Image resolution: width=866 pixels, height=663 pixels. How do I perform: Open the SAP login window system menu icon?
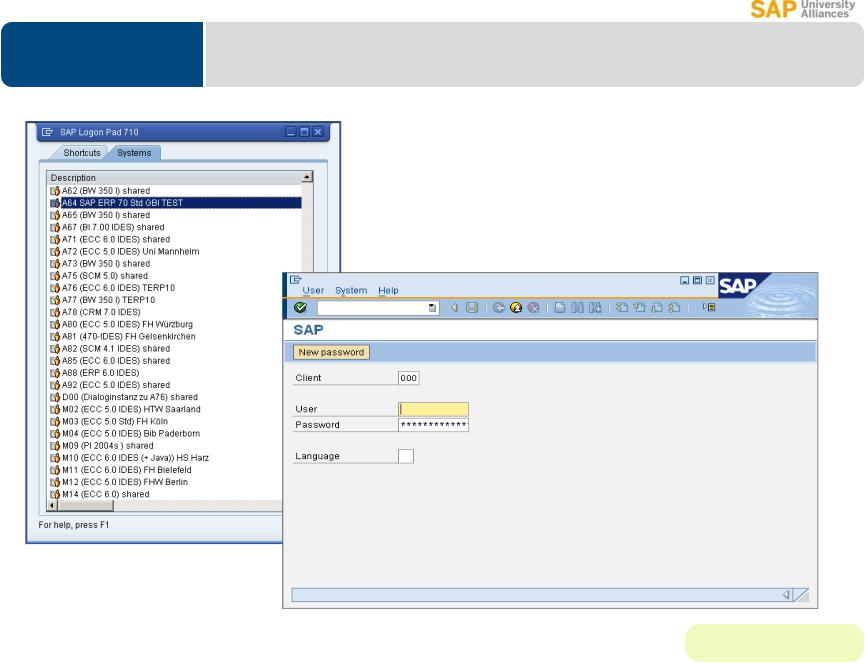coord(295,280)
